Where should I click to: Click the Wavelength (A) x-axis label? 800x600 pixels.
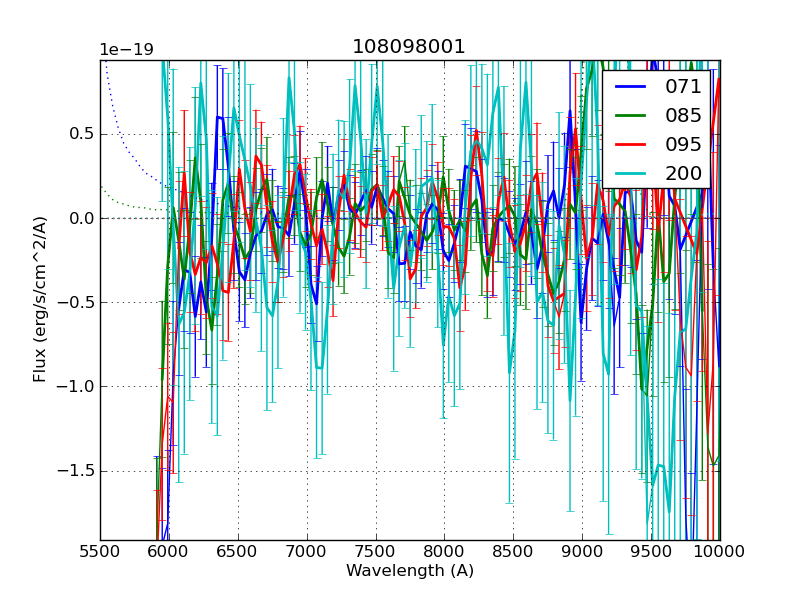410,571
